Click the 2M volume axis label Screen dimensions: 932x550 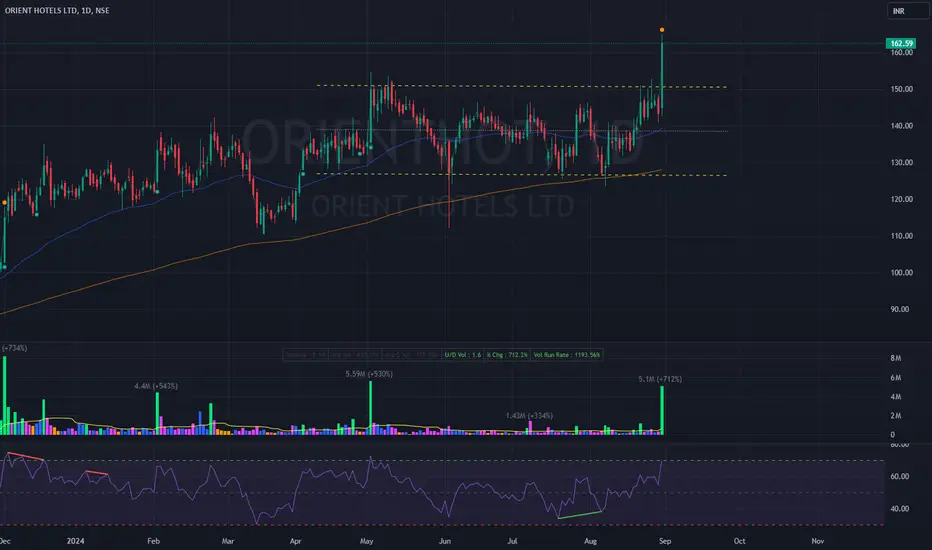(x=895, y=416)
